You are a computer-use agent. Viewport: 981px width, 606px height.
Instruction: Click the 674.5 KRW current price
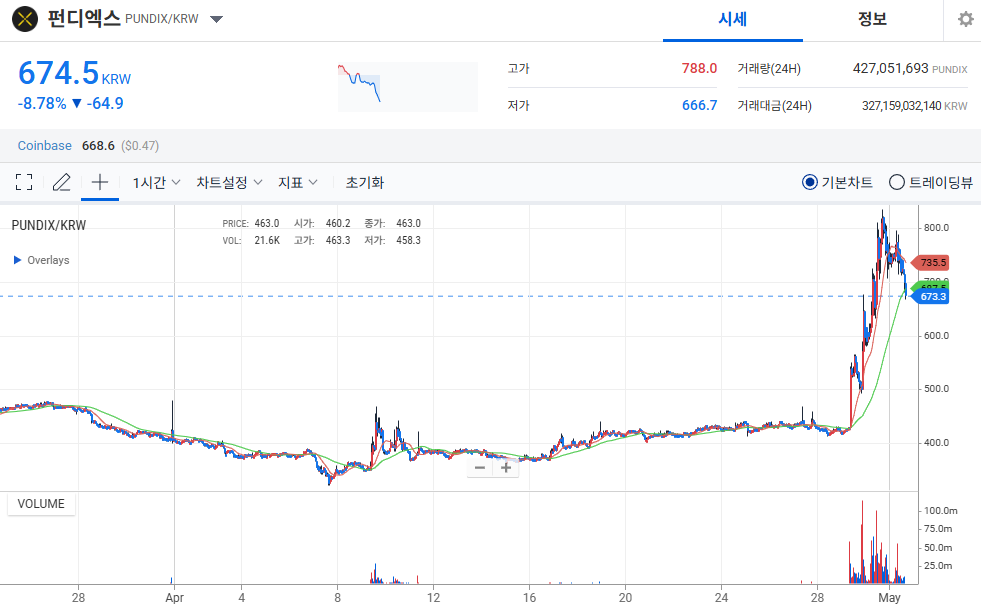74,73
